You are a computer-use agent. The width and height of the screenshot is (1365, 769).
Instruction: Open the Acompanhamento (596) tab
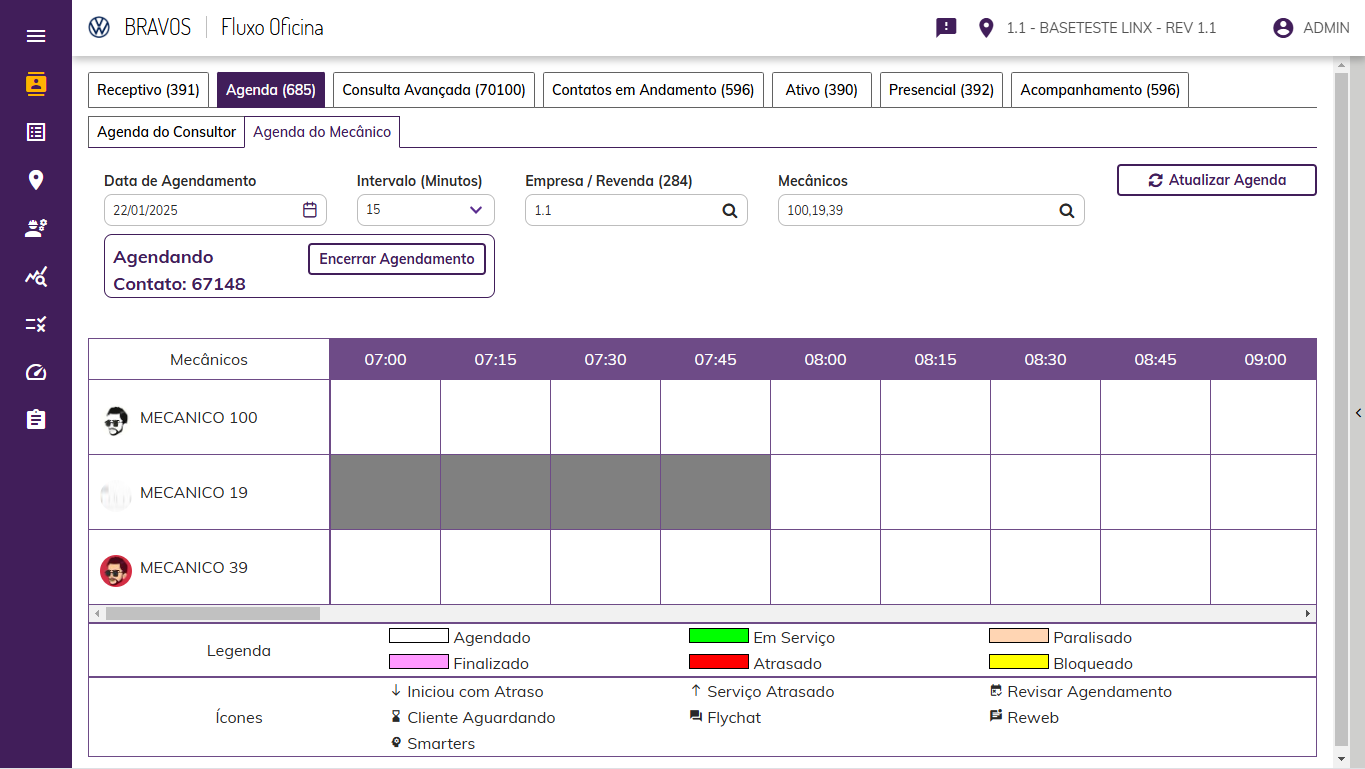coord(1100,90)
